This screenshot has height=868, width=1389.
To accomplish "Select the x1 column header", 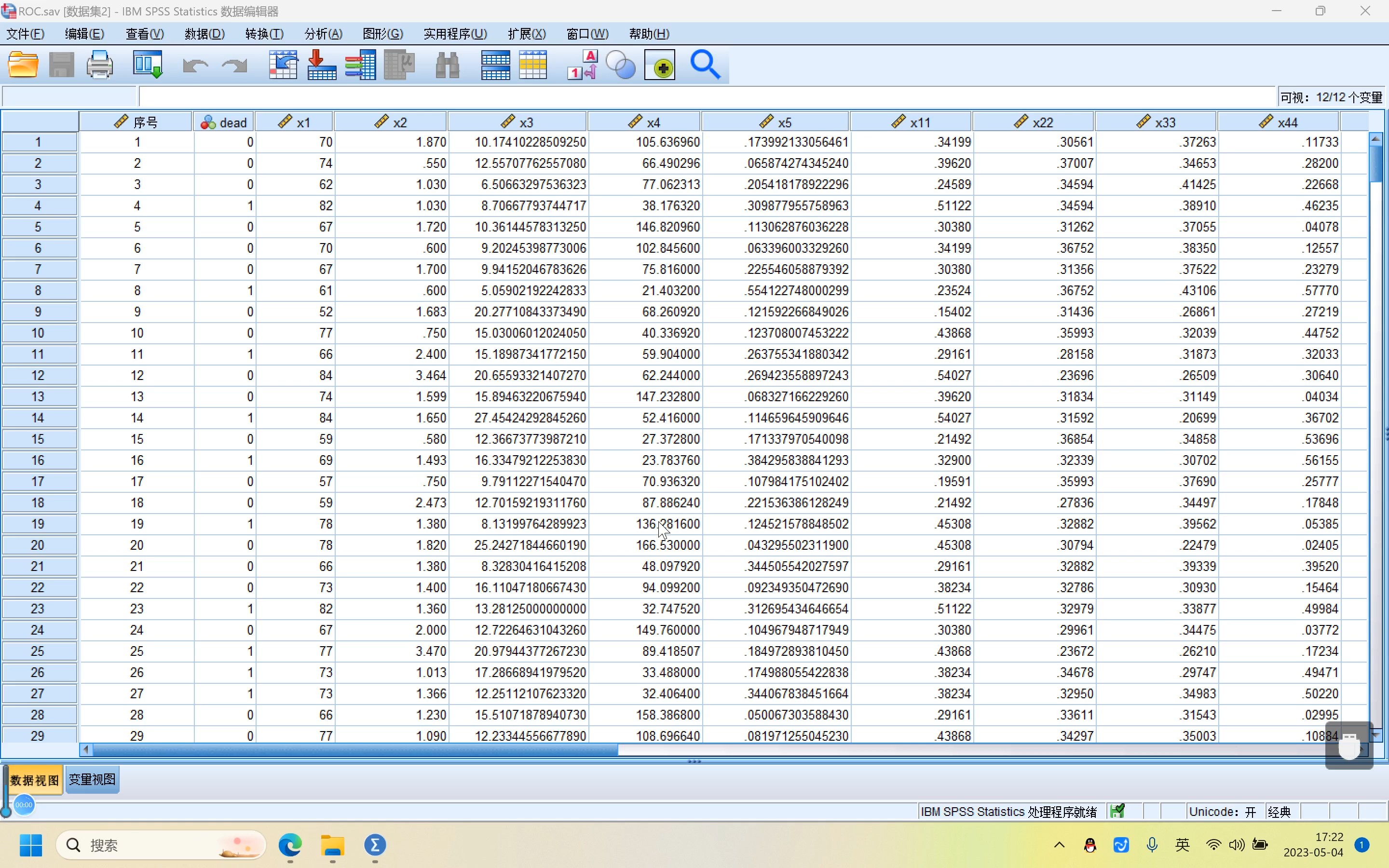I will 294,122.
